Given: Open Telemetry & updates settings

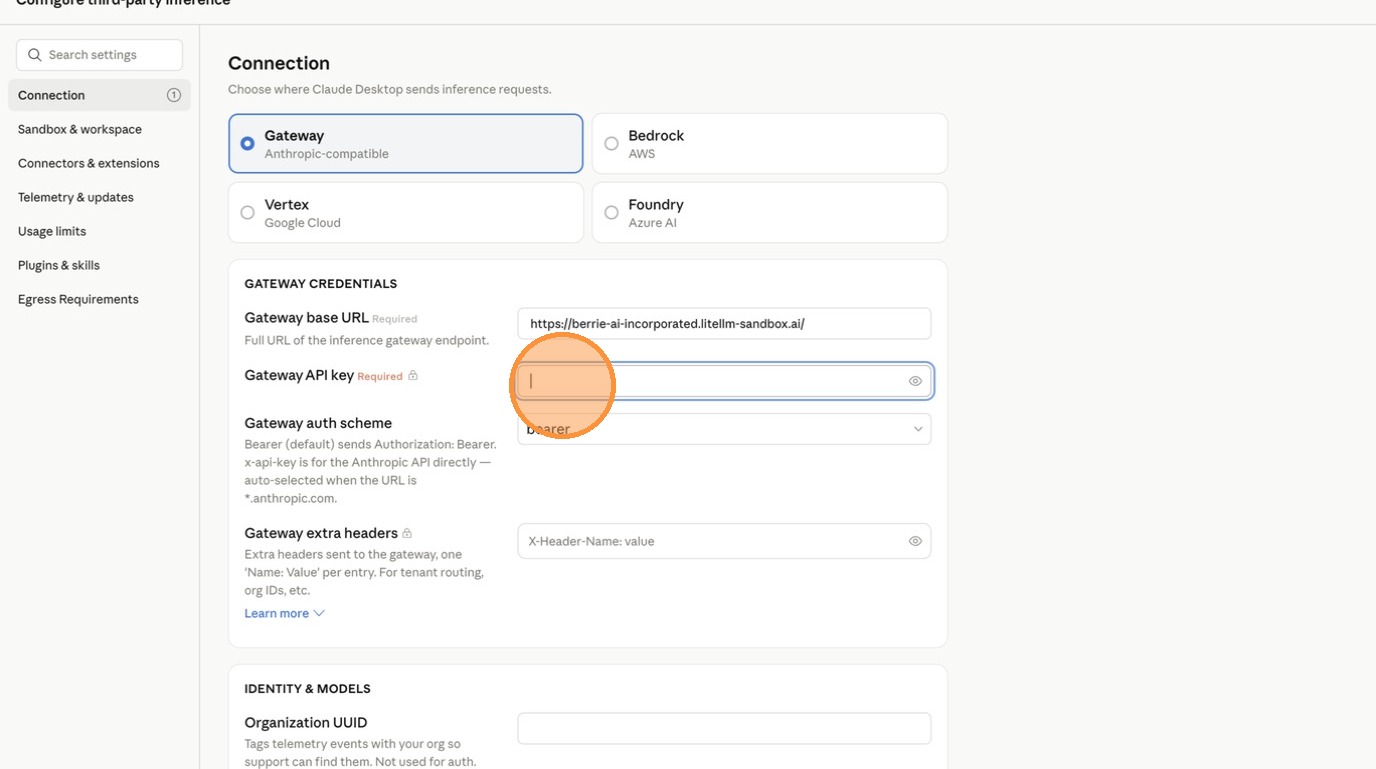Looking at the screenshot, I should pos(76,197).
